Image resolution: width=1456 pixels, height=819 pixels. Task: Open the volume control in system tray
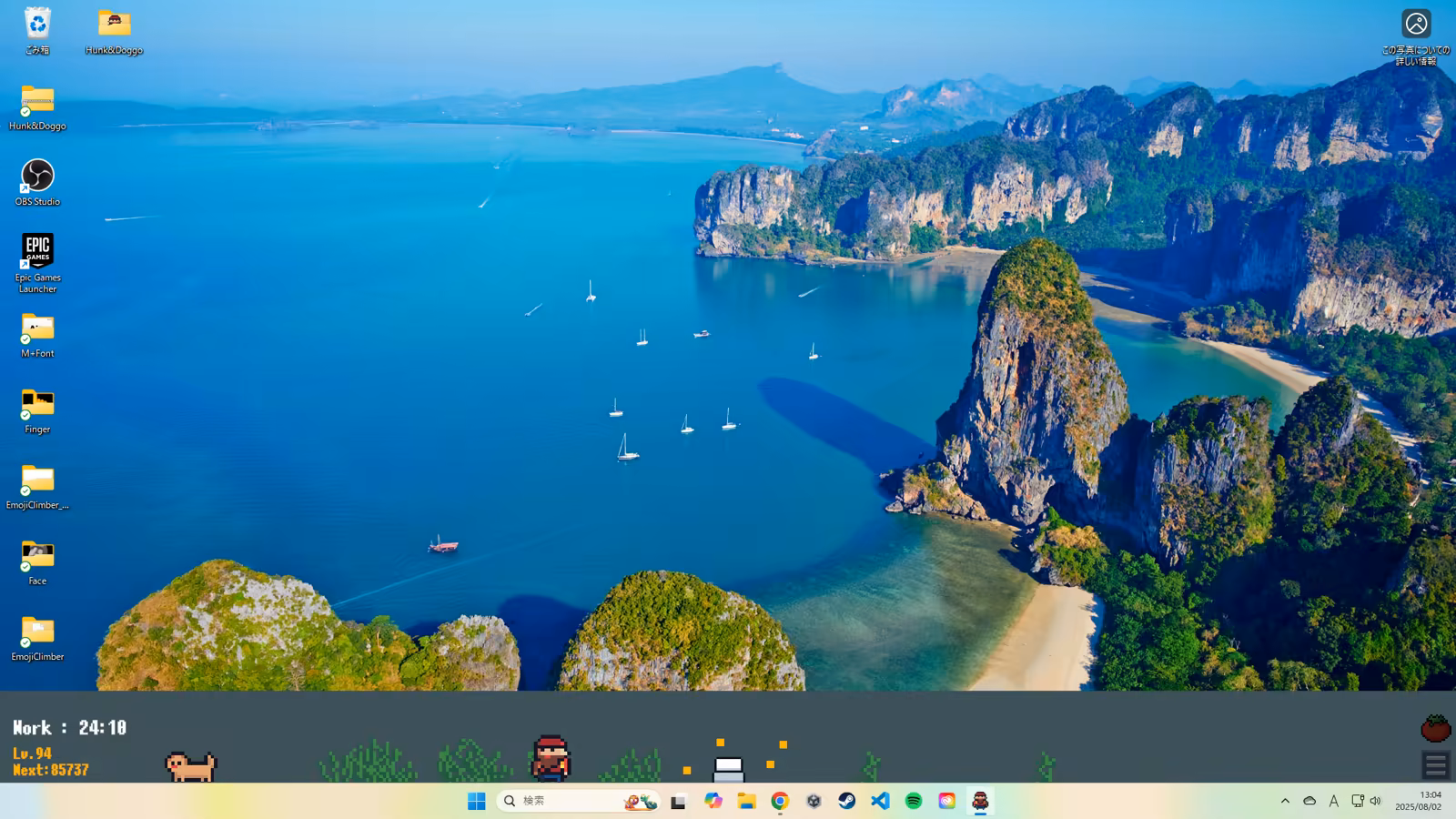click(x=1375, y=801)
